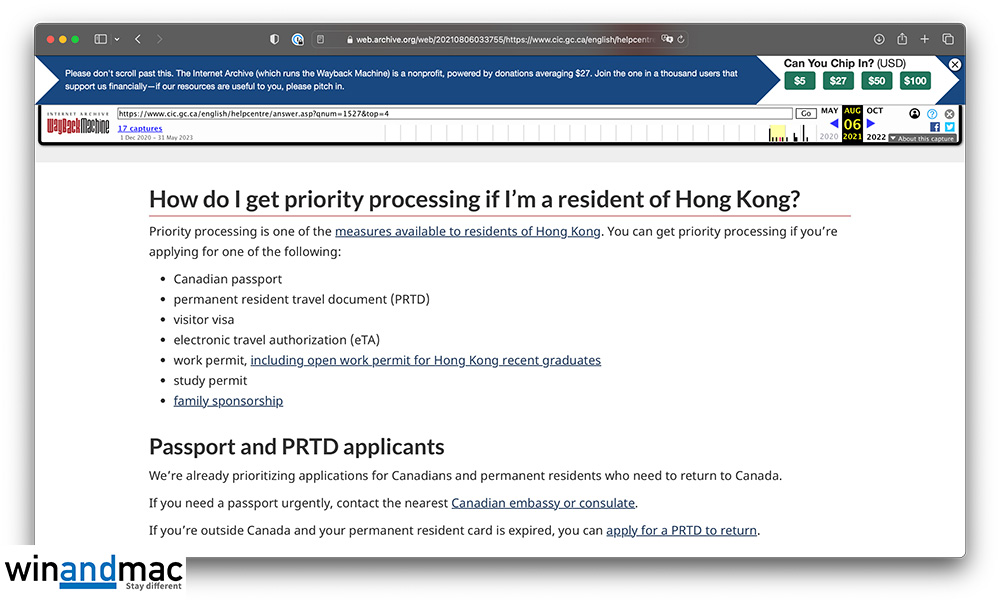Open the privacy report shield icon
The width and height of the screenshot is (1000, 603).
click(275, 39)
